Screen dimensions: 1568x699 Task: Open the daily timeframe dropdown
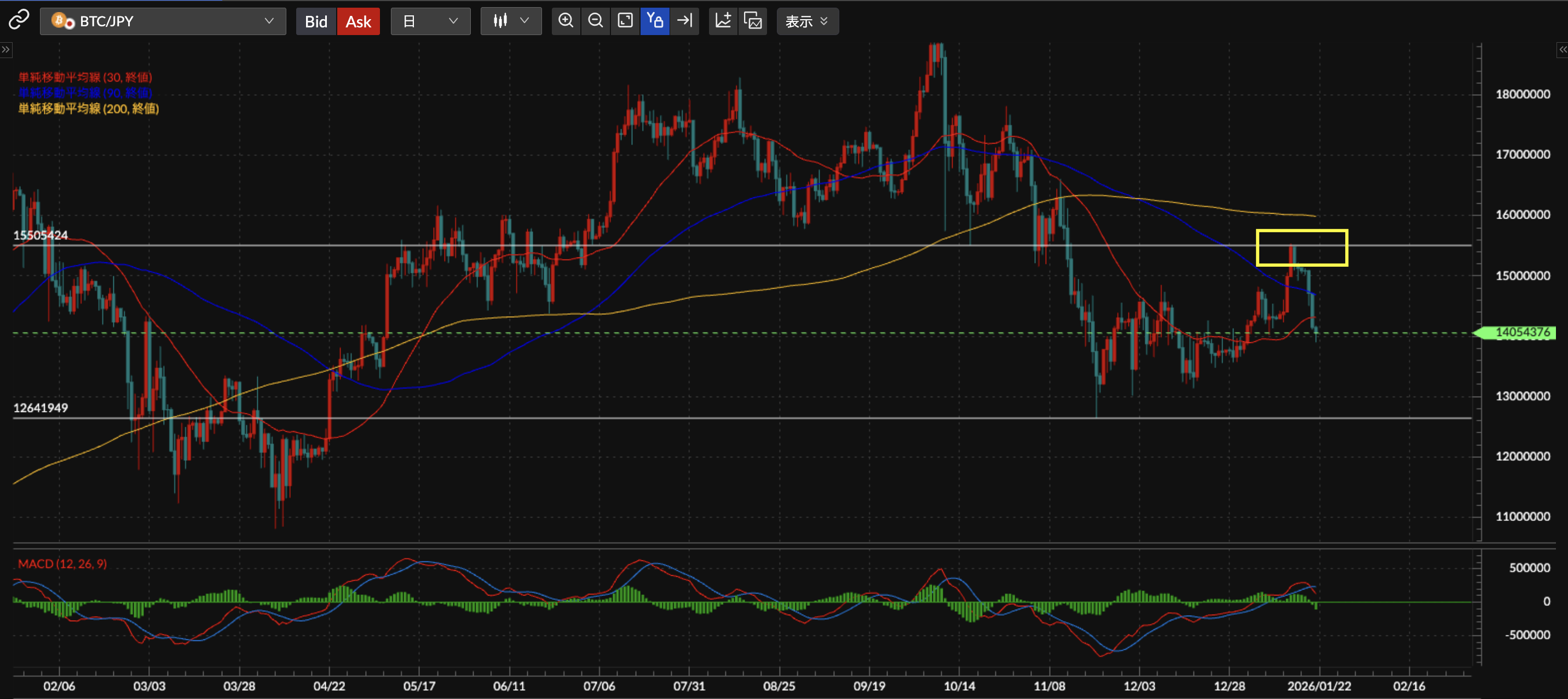430,21
